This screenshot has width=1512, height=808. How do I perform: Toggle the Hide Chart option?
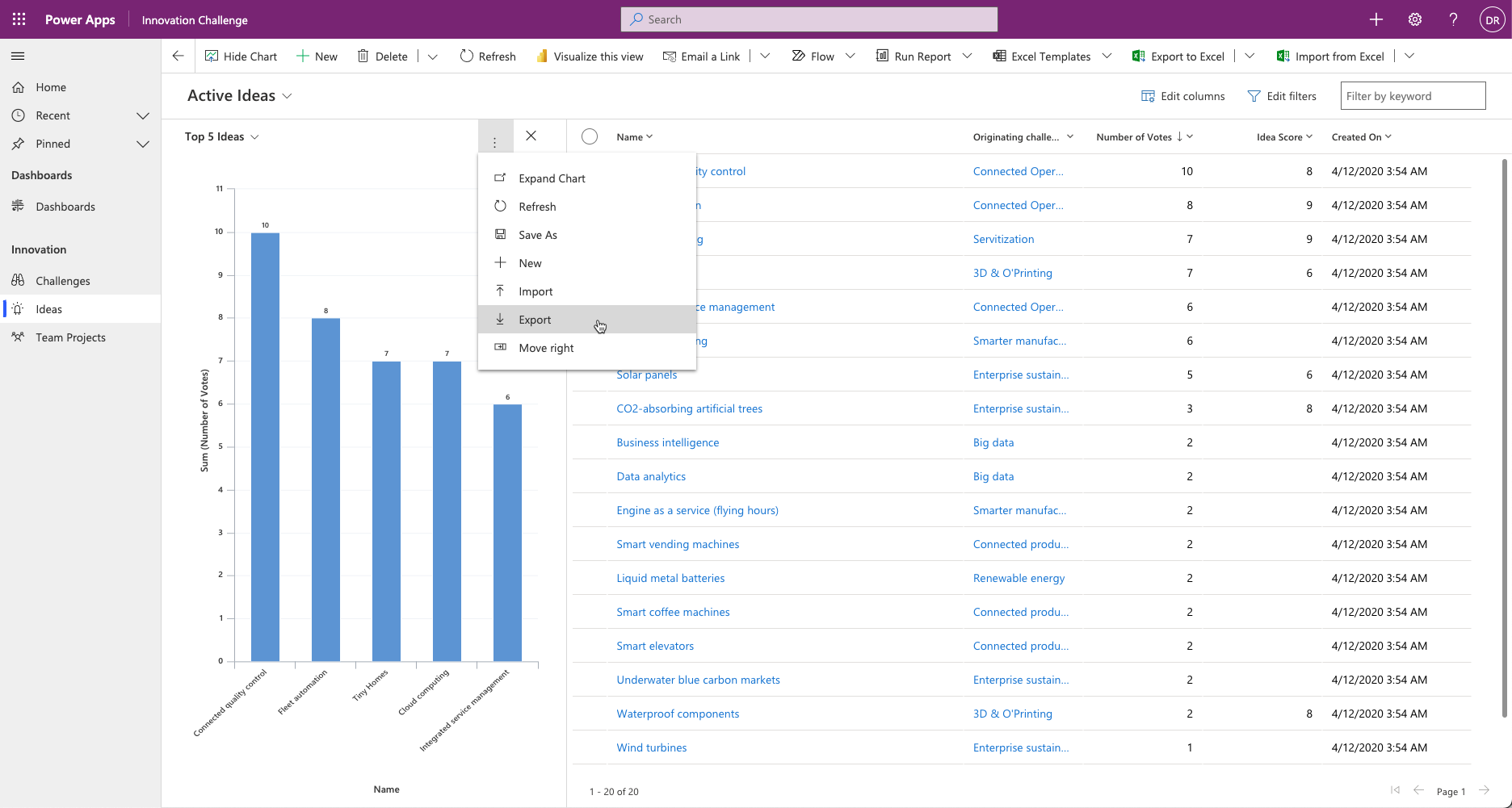241,56
